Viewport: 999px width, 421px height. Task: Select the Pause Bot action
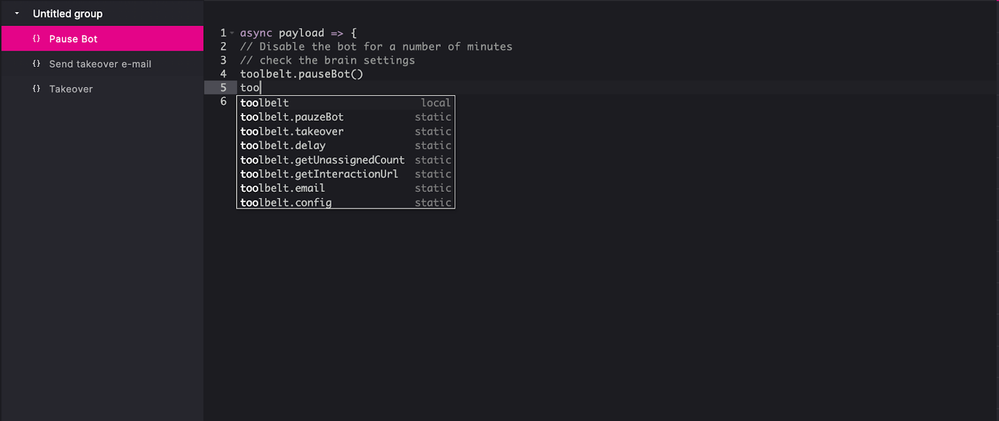pyautogui.click(x=102, y=39)
